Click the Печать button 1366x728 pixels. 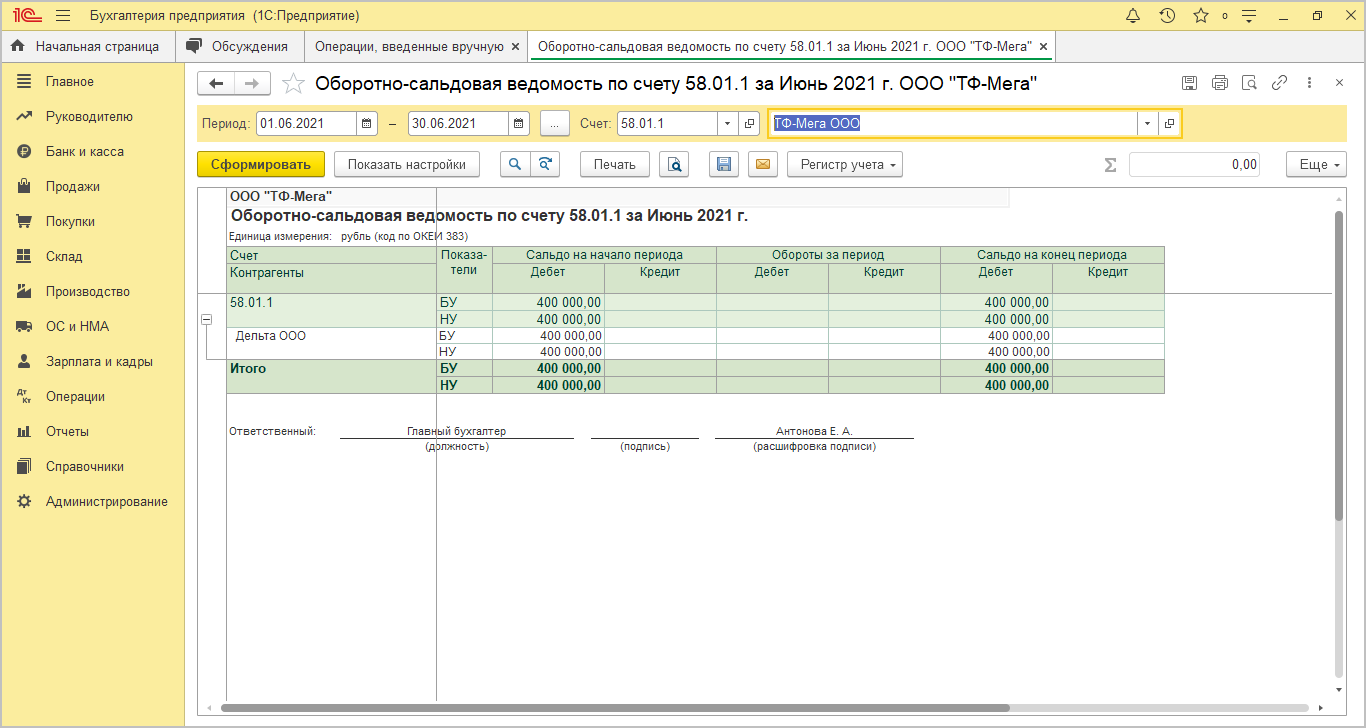pyautogui.click(x=614, y=165)
